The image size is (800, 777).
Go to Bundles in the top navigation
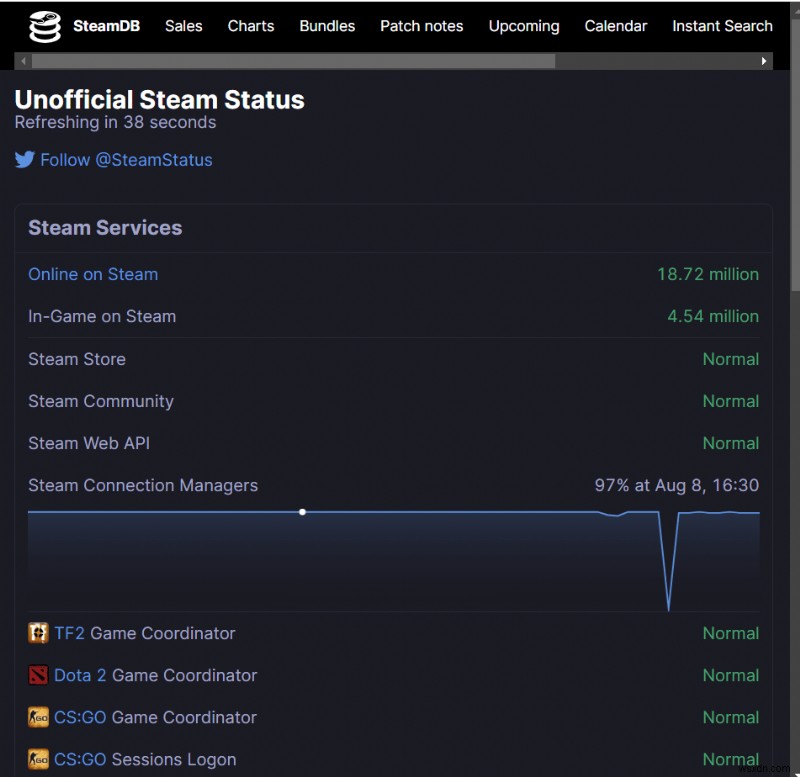327,26
